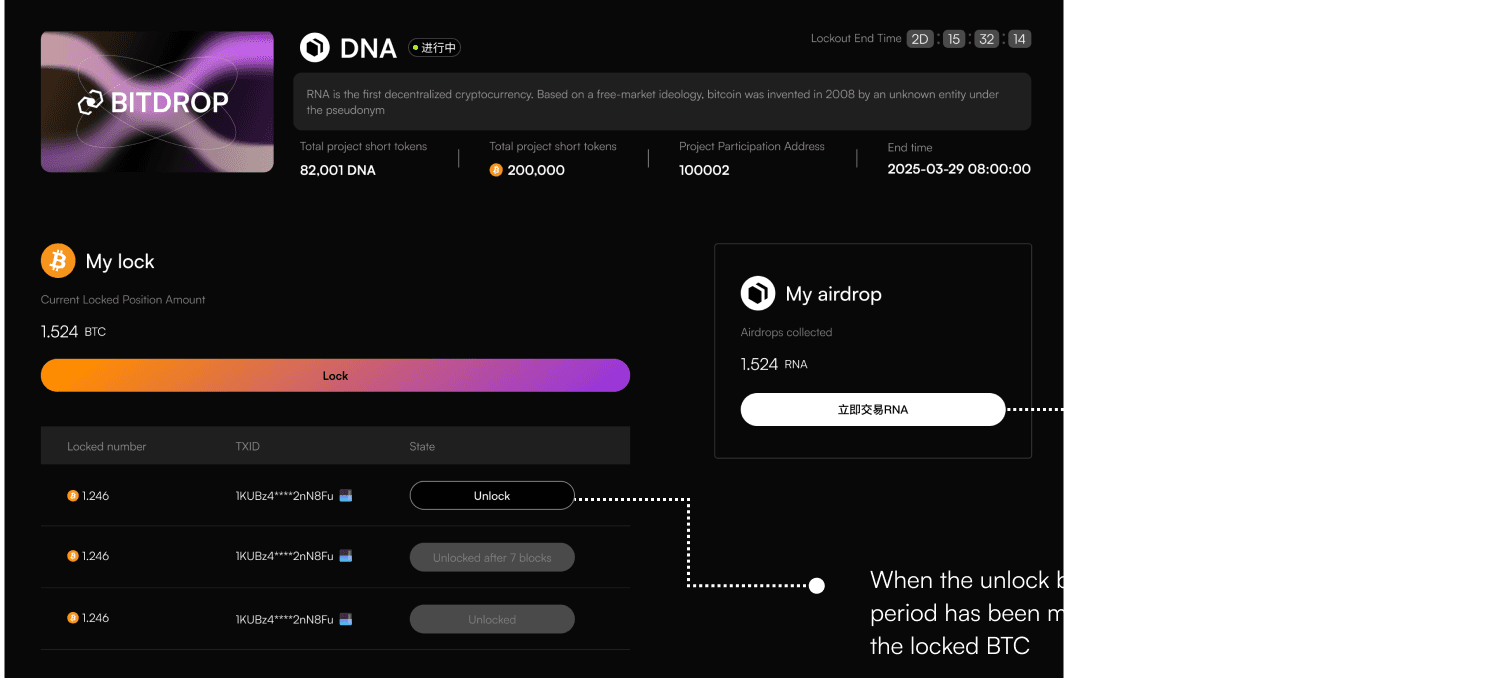Copy the TXID in the first table row
Viewport: 1494px width, 695px height.
[x=346, y=495]
